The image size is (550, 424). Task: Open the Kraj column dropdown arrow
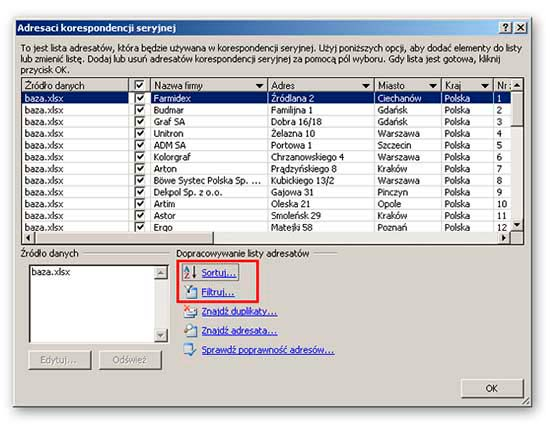coord(485,86)
